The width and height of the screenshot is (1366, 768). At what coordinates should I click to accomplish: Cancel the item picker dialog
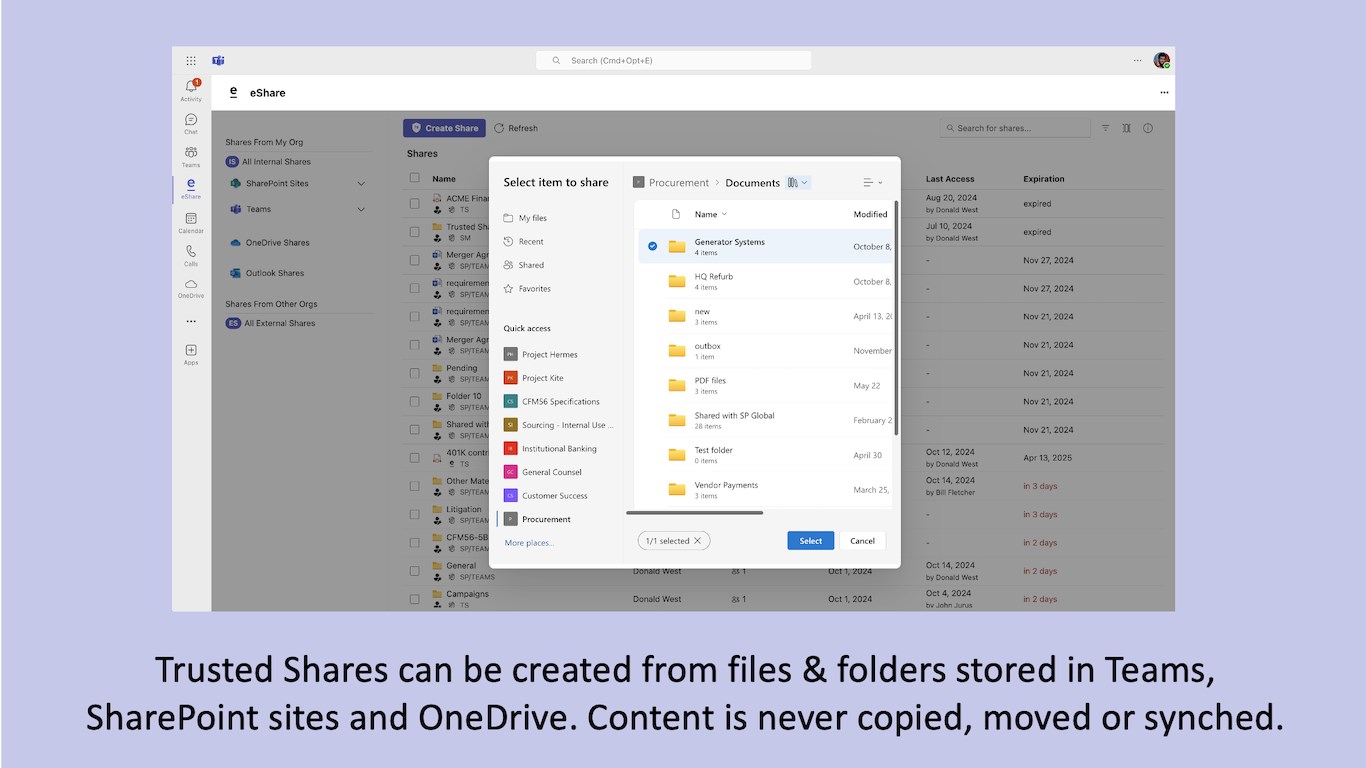862,541
